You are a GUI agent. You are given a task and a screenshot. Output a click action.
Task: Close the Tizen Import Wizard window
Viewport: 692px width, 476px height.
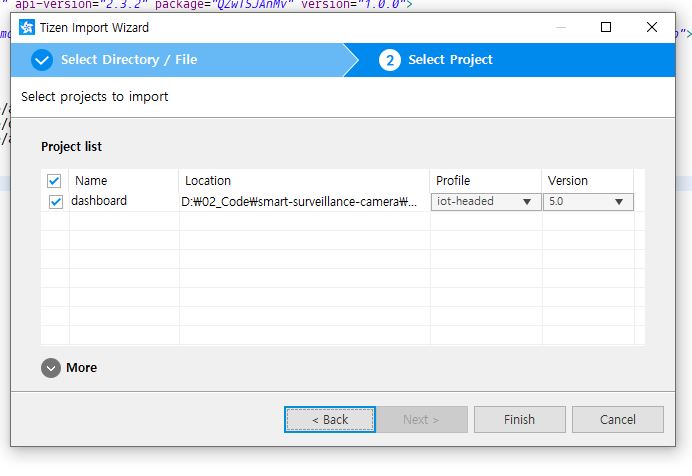pyautogui.click(x=651, y=27)
